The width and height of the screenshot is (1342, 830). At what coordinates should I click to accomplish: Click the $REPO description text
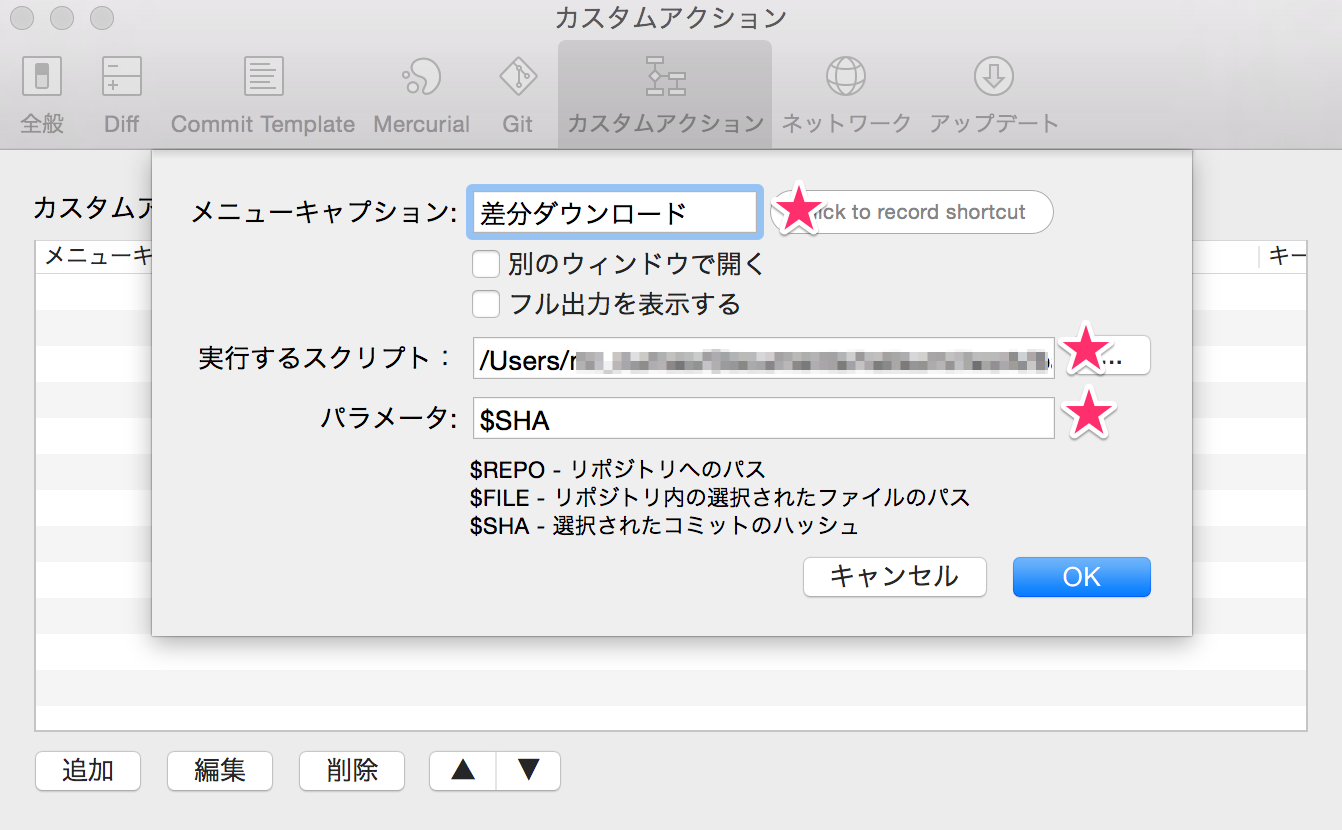point(617,469)
